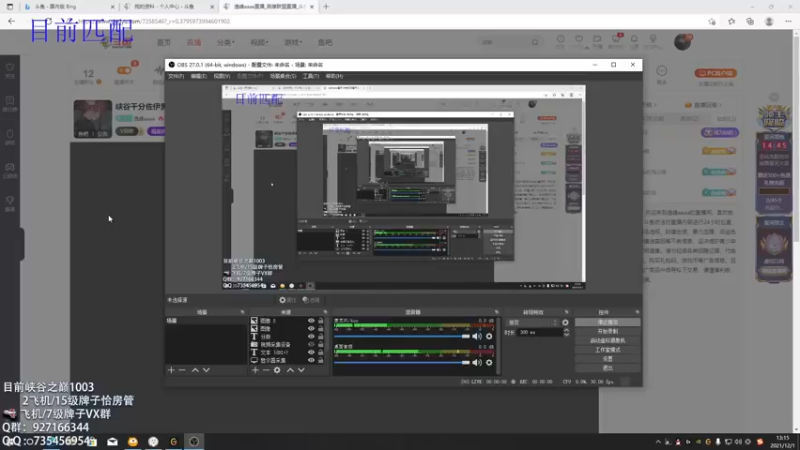Show the 视频采集设备 source
Screen dimensions: 800x450
tap(311, 344)
